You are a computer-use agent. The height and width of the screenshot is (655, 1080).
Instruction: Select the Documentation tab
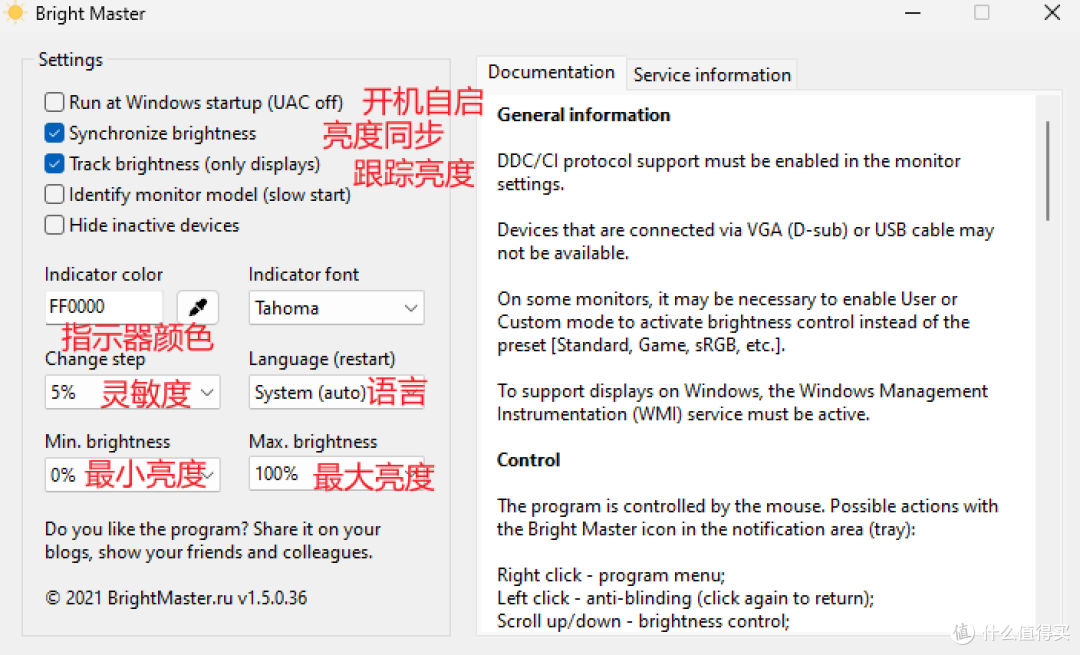(551, 72)
